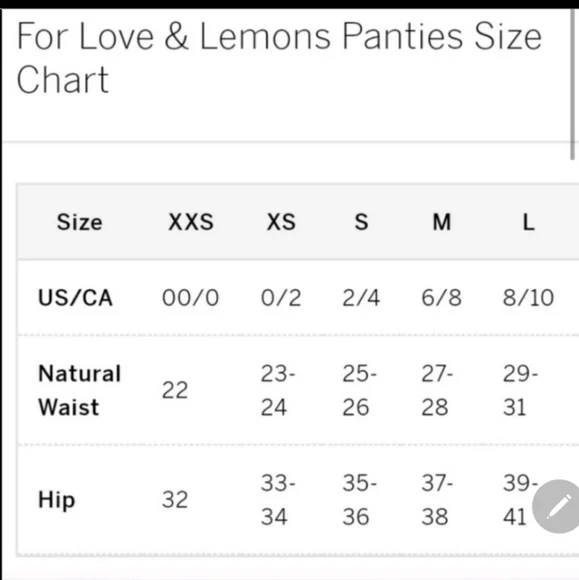
Task: Tap the pencil edit floating button
Action: [x=557, y=506]
